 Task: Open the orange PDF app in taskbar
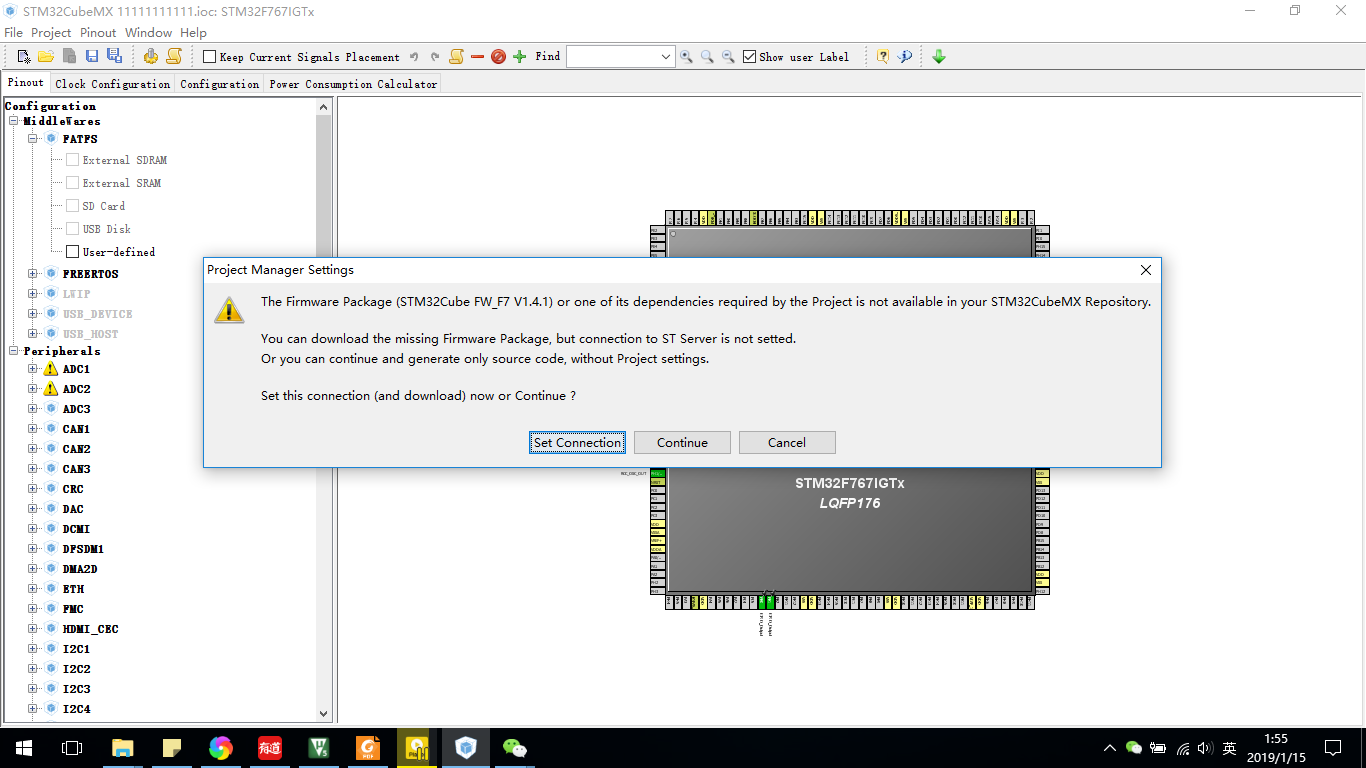(368, 747)
